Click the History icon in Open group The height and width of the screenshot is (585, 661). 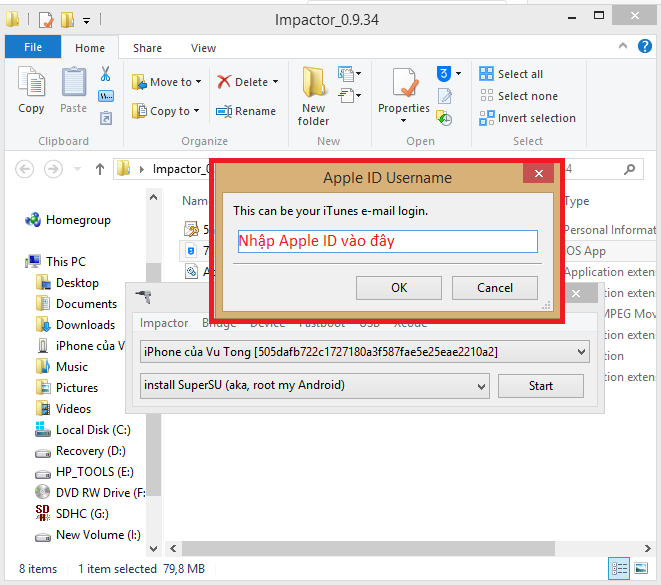click(444, 118)
